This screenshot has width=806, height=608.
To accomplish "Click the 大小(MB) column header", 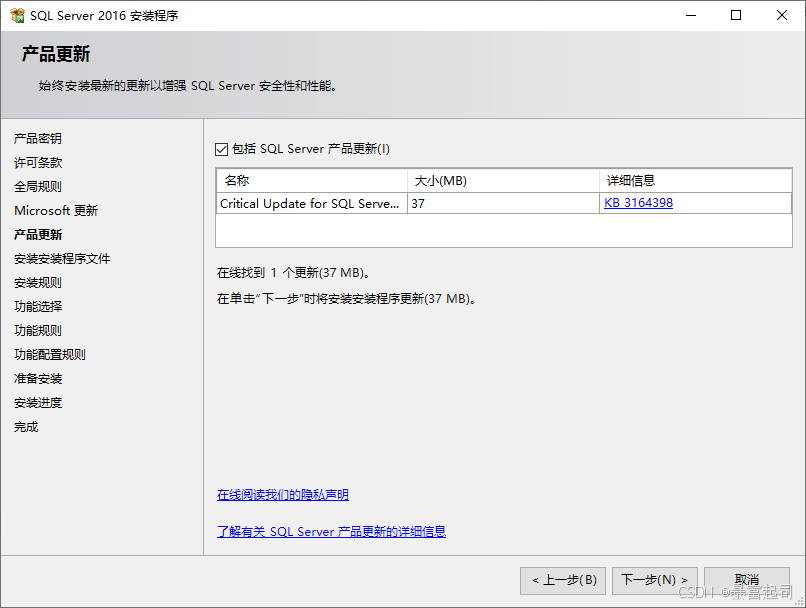I will [x=504, y=181].
